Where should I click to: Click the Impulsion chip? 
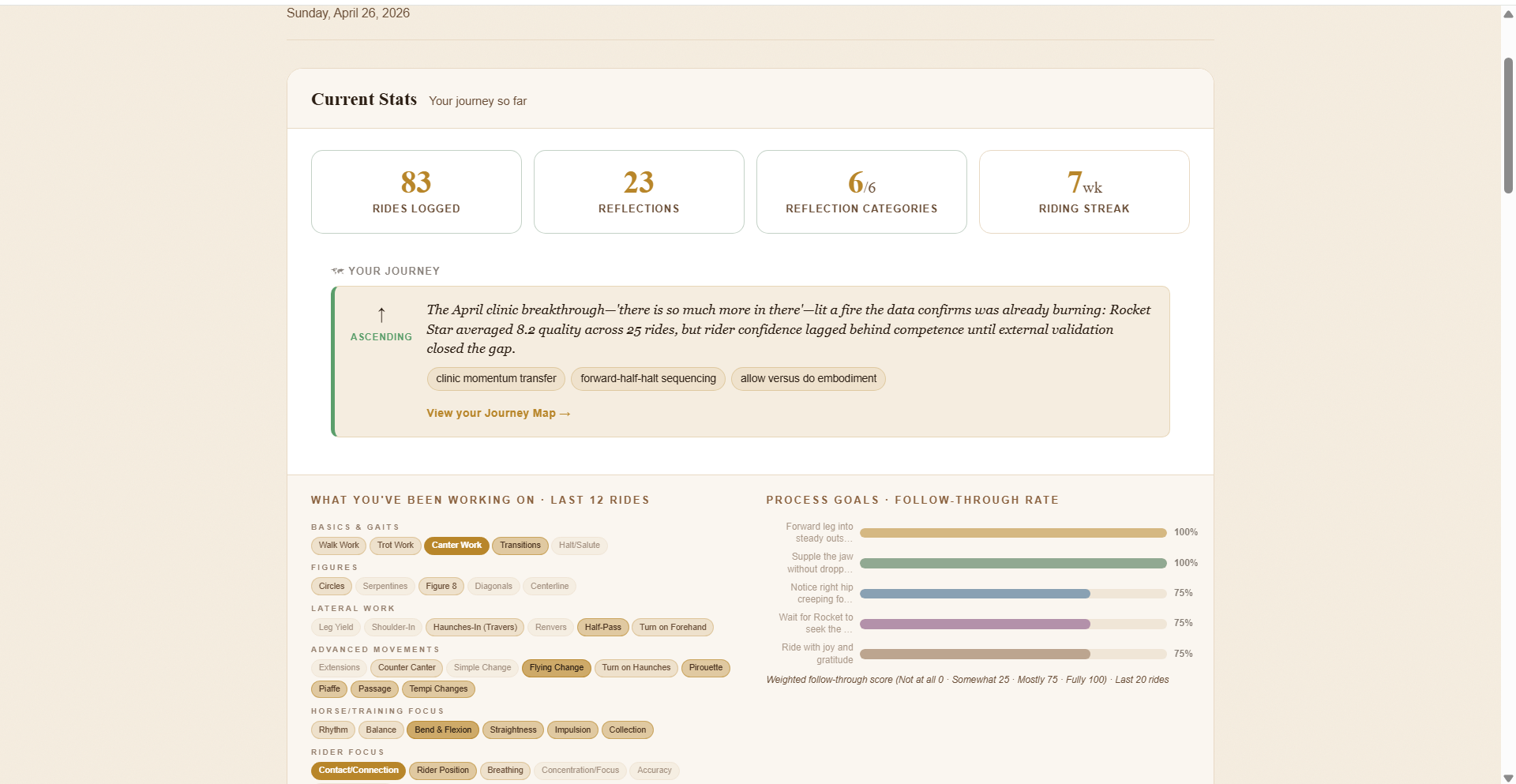tap(572, 730)
